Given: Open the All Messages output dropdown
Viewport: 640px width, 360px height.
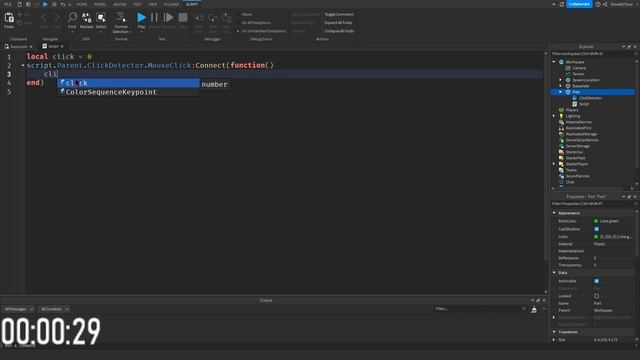Looking at the screenshot, I should [x=18, y=309].
